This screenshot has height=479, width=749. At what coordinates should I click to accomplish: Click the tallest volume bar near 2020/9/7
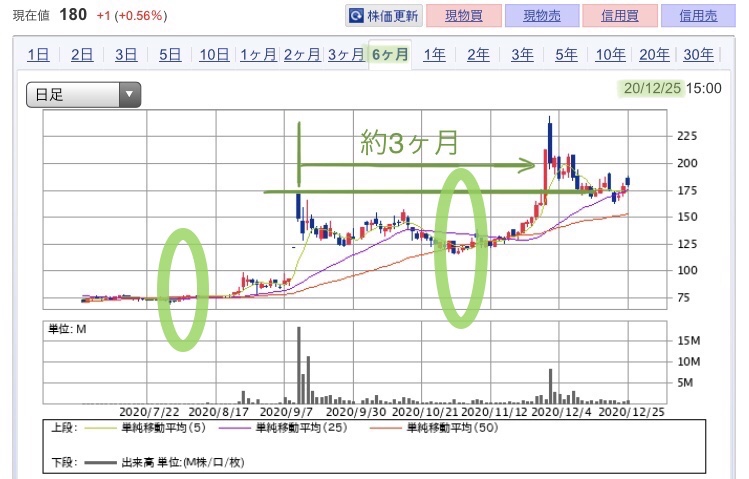coord(299,365)
